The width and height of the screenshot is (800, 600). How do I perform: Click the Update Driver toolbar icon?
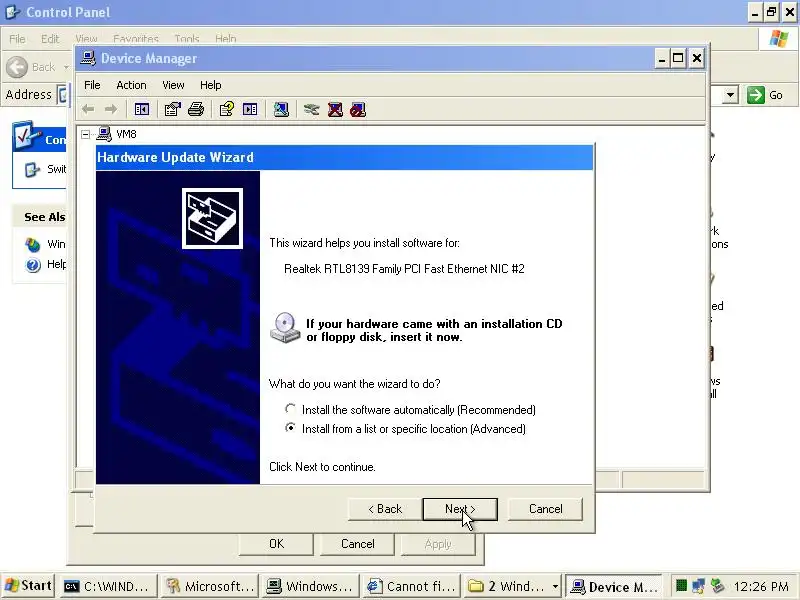tap(311, 109)
